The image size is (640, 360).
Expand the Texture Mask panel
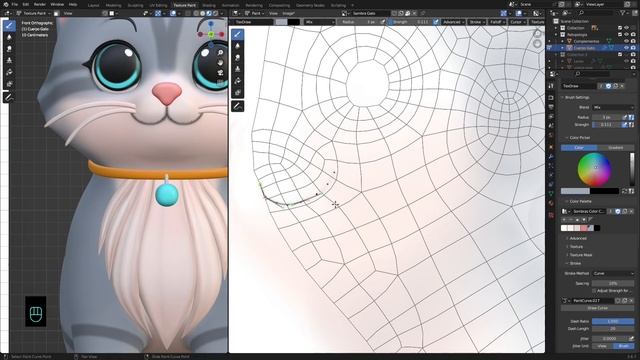[x=581, y=255]
